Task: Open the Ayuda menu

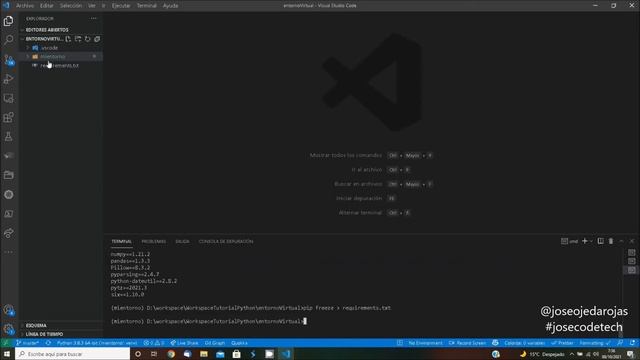Action: coord(170,6)
